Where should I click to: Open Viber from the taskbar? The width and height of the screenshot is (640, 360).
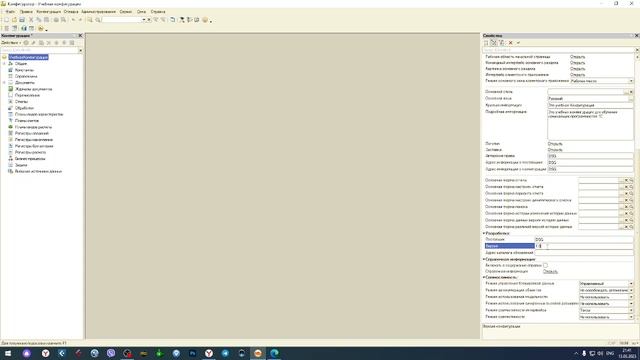tap(111, 353)
